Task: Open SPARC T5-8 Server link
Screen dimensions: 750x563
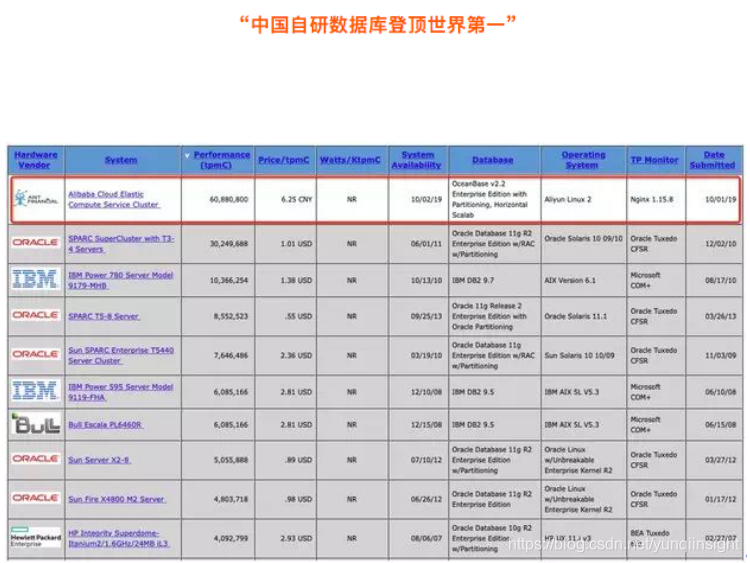Action: coord(104,316)
